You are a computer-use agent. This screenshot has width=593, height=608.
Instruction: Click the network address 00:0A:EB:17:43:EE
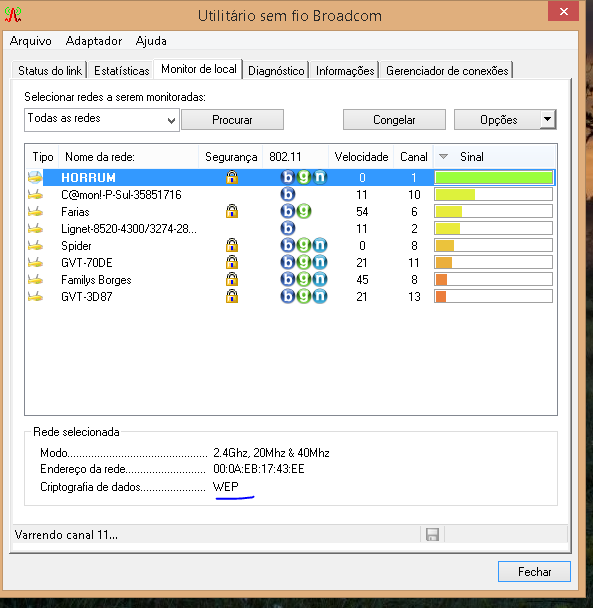[x=259, y=469]
